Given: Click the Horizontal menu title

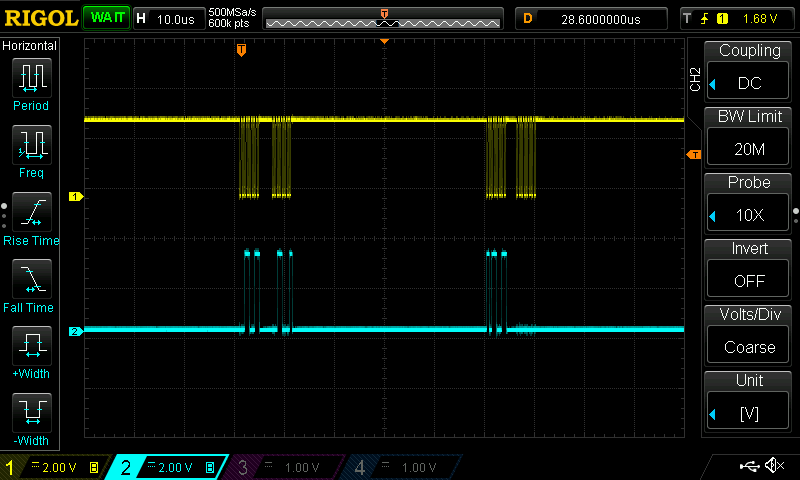Looking at the screenshot, I should click(30, 46).
